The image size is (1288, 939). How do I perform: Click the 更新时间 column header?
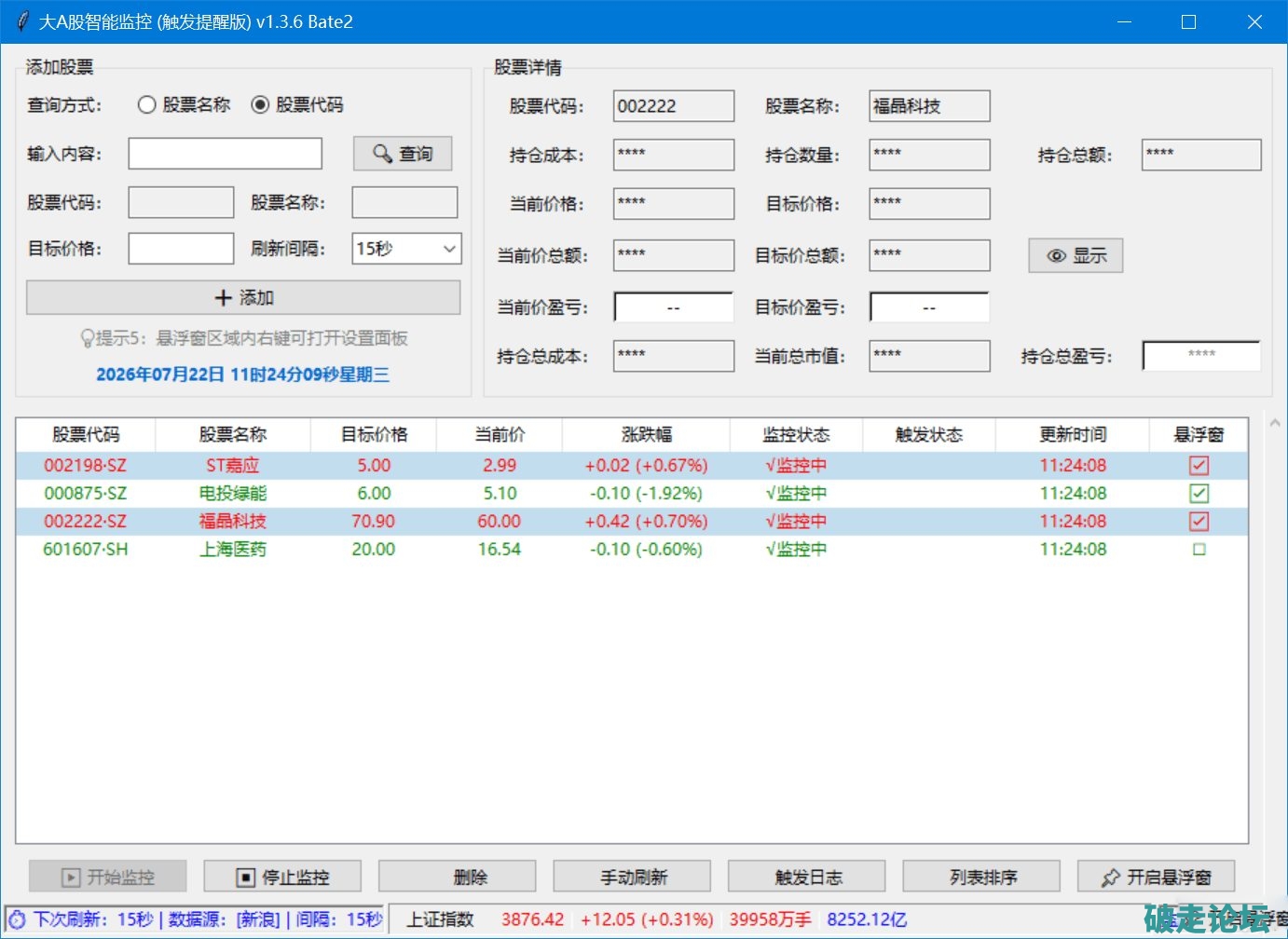[x=1073, y=435]
